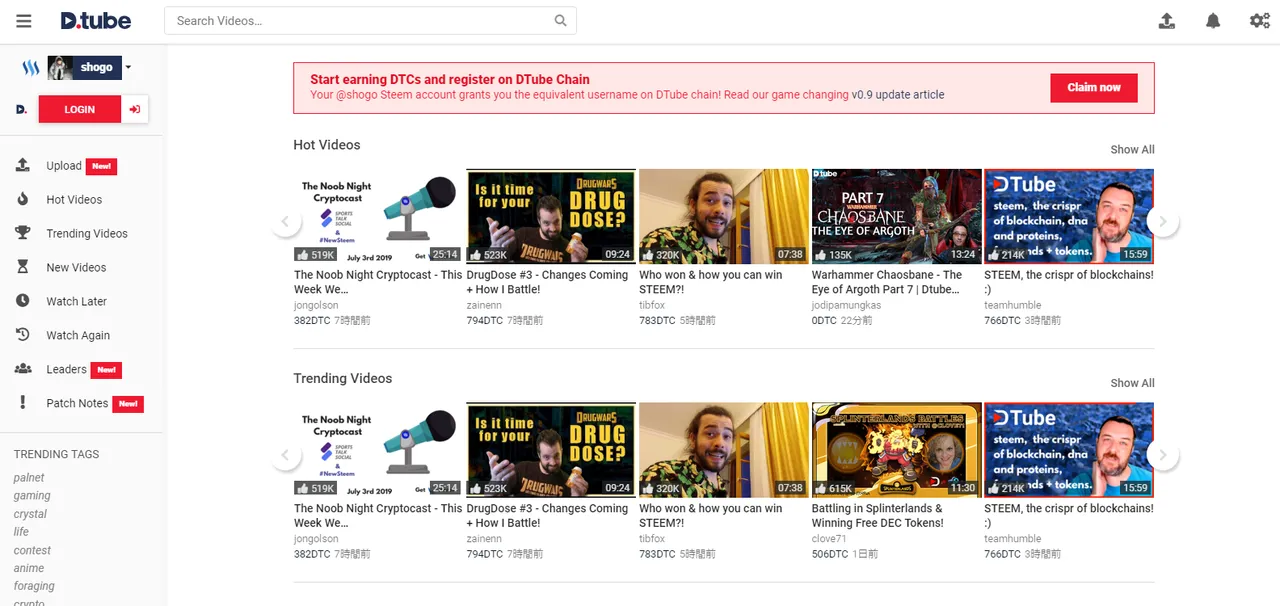Open the upload icon in top bar
Screen dimensions: 1280x606
(x=1166, y=20)
